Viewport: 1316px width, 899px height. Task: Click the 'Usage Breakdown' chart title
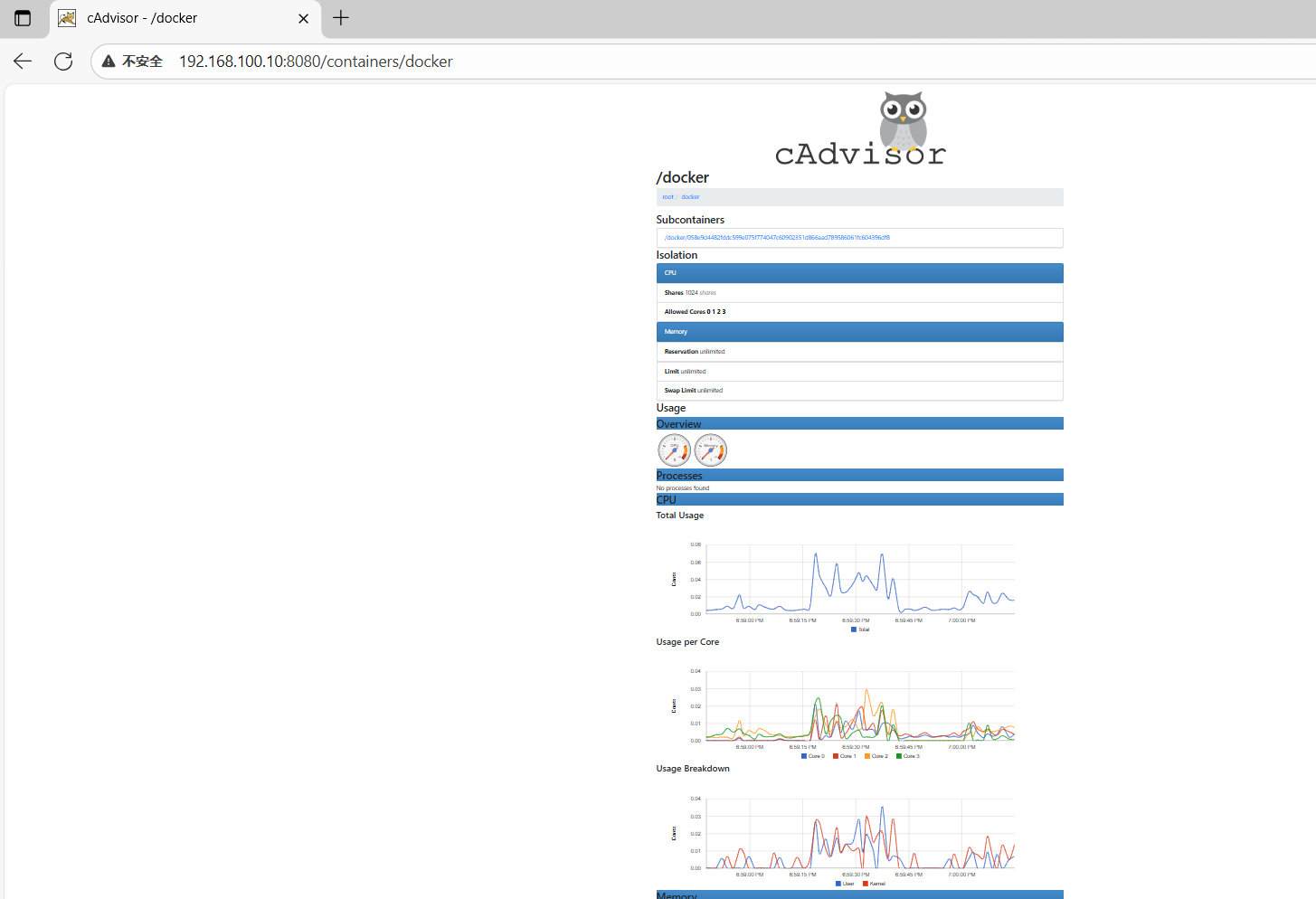click(x=693, y=769)
